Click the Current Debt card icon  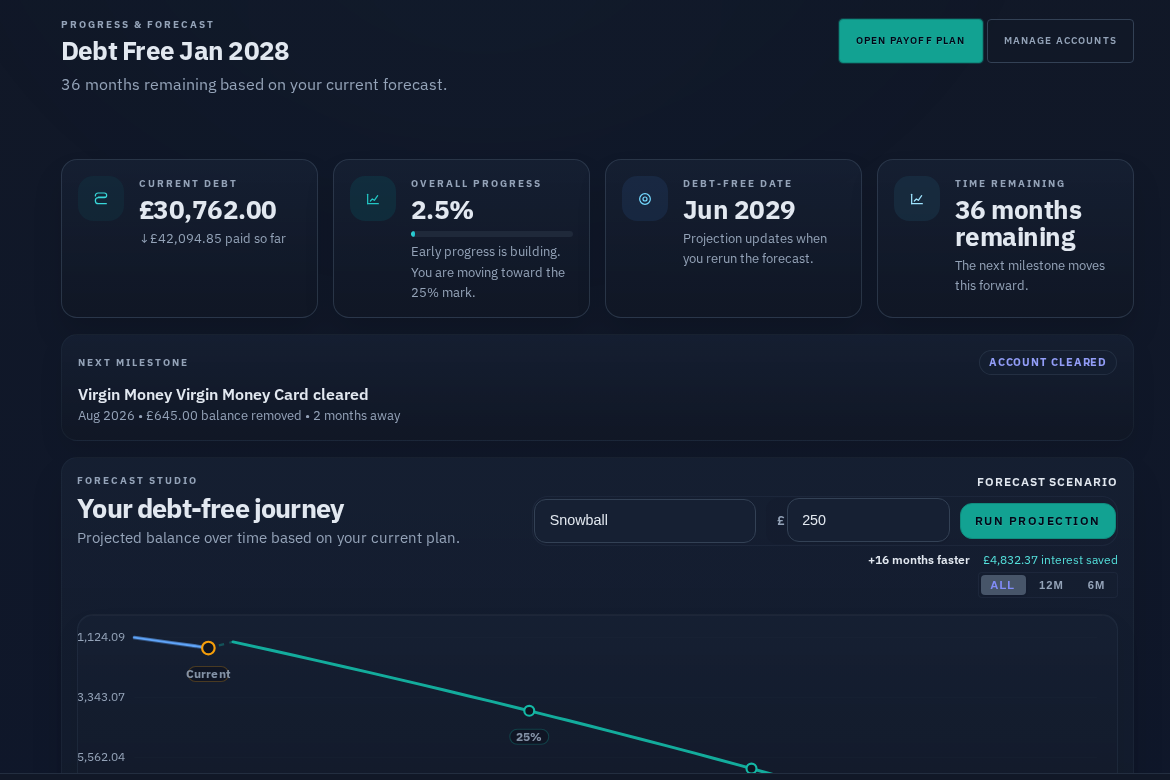tap(101, 199)
